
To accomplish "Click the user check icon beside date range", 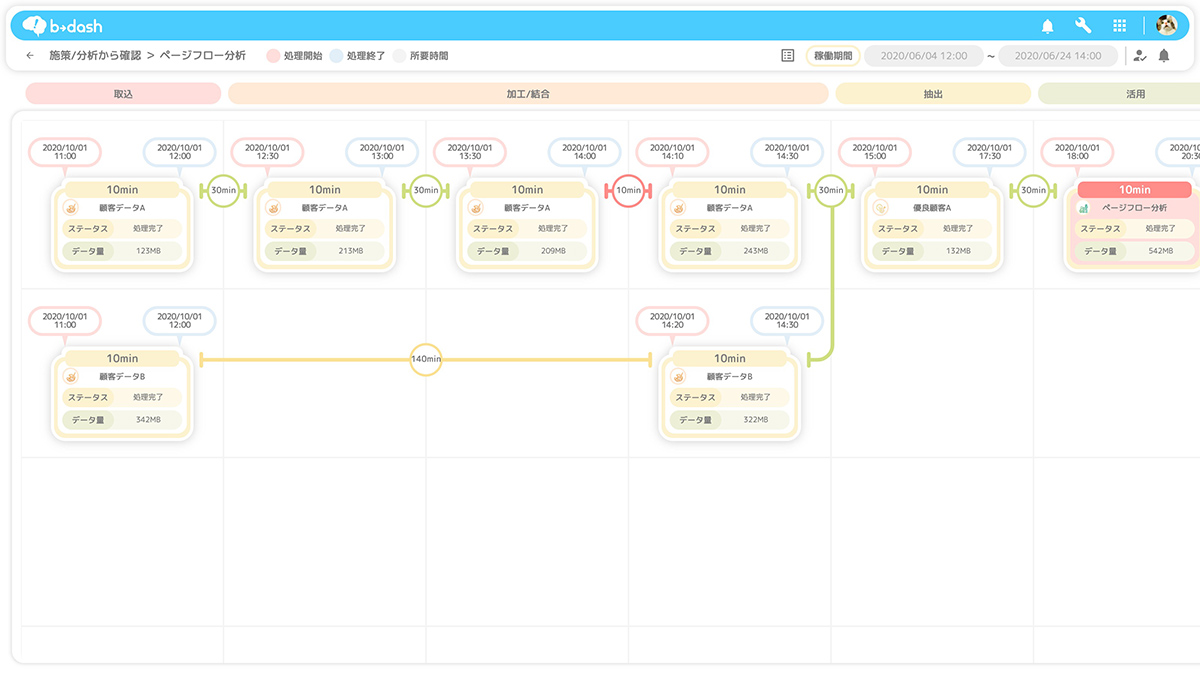I will tap(1140, 56).
